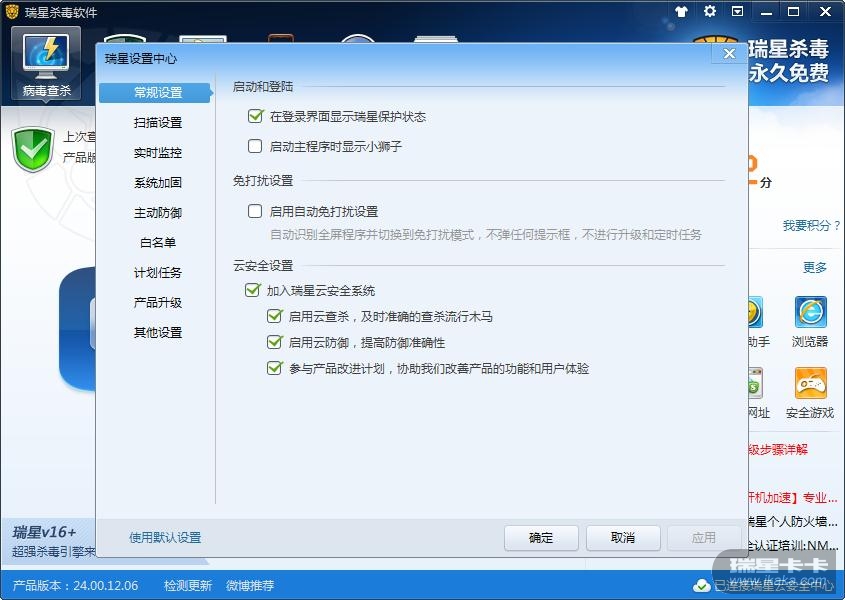Click the 我要积分 link

(811, 225)
